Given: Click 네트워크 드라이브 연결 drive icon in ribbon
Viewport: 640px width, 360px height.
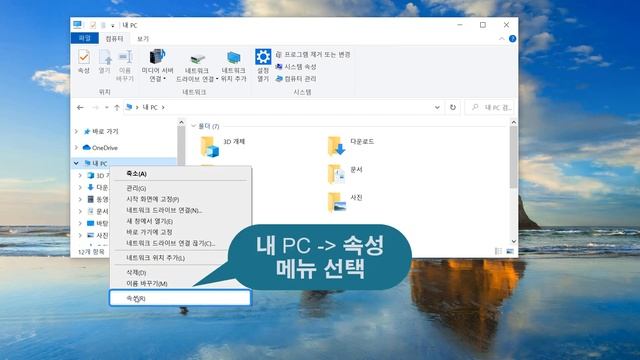Looking at the screenshot, I should tap(198, 58).
